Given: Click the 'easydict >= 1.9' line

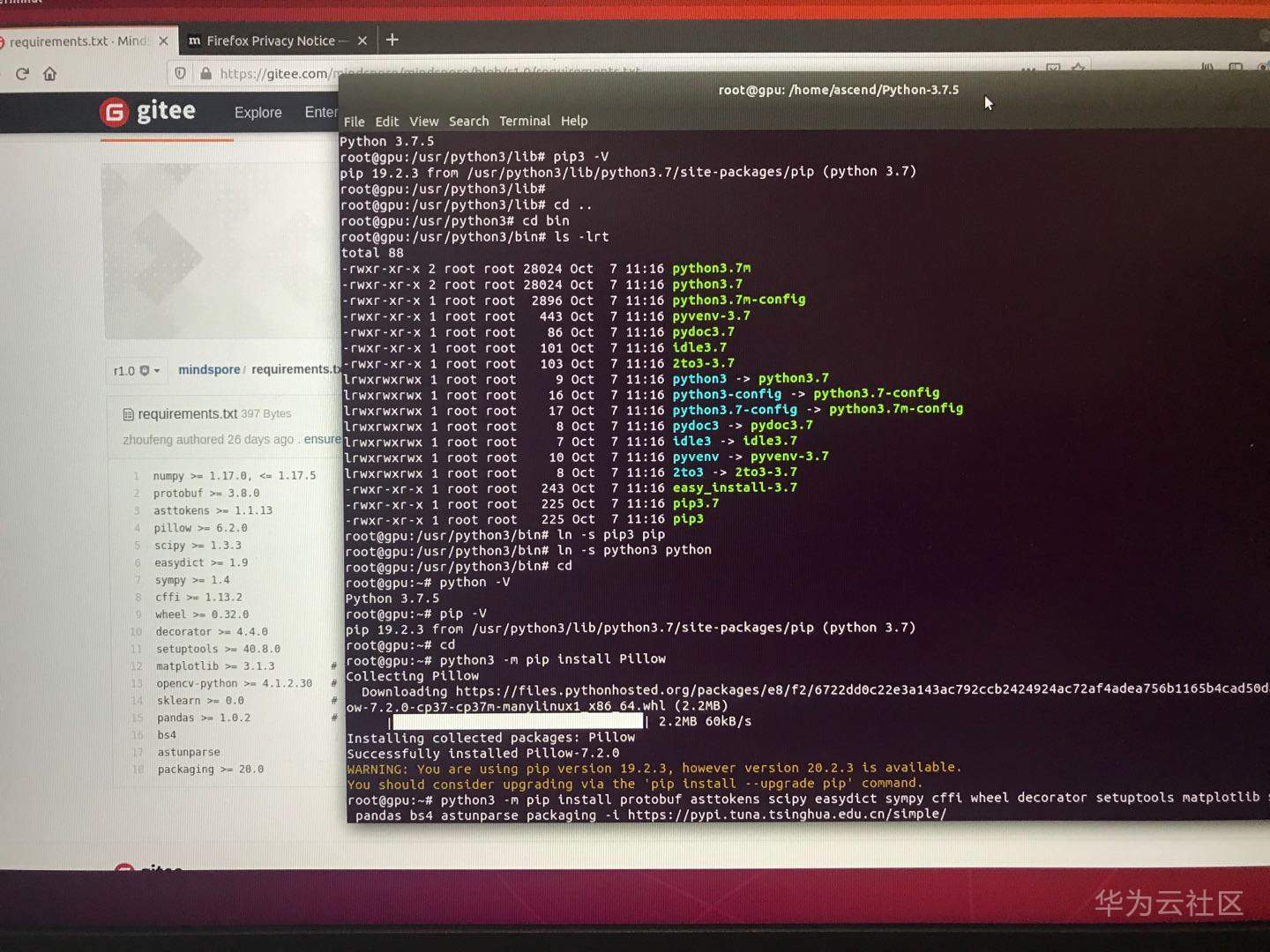Looking at the screenshot, I should tap(201, 563).
